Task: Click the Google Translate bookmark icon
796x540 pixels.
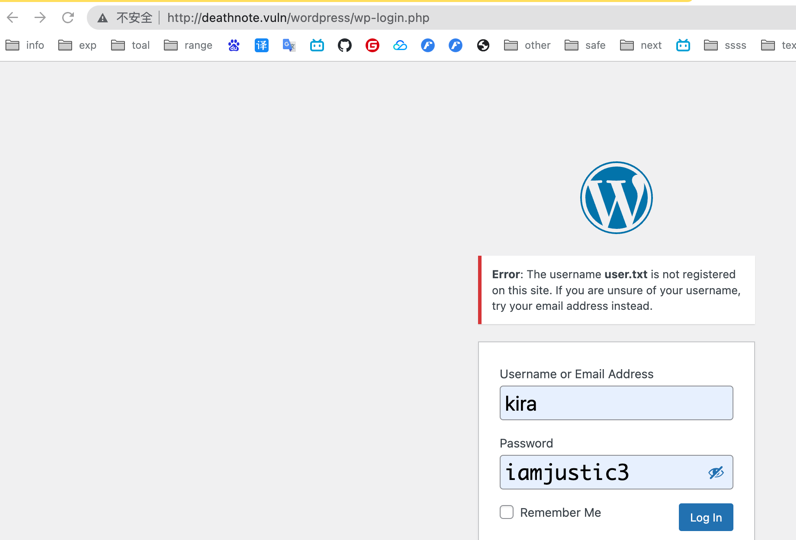Action: 289,45
